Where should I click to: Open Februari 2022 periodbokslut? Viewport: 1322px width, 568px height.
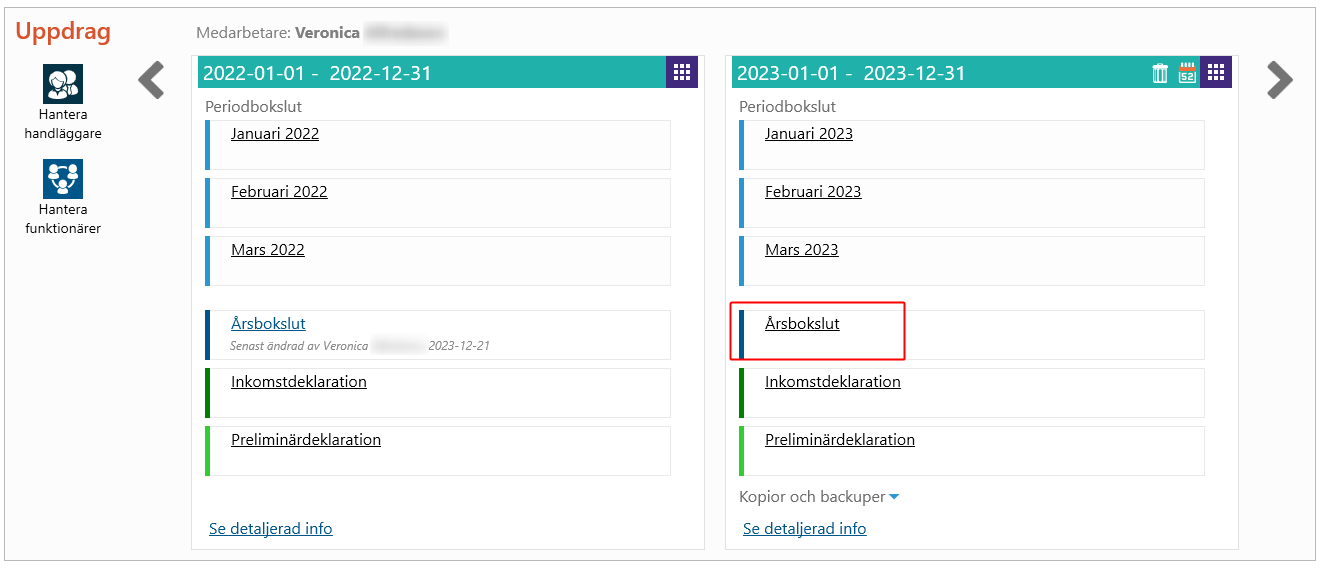click(x=279, y=192)
